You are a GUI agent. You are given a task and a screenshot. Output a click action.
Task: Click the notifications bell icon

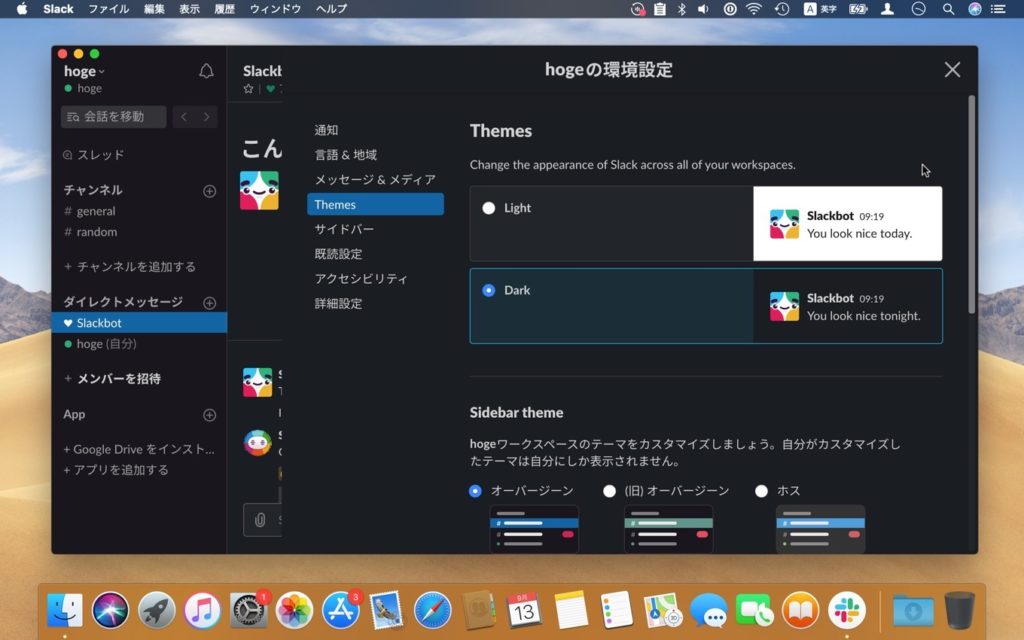[206, 71]
